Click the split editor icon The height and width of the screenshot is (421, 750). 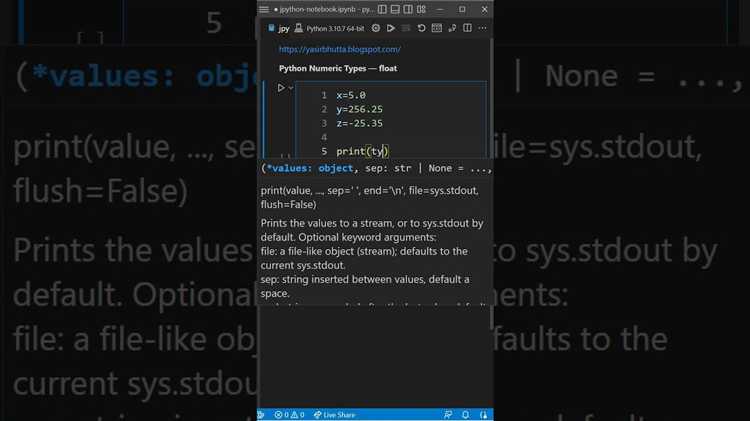467,29
